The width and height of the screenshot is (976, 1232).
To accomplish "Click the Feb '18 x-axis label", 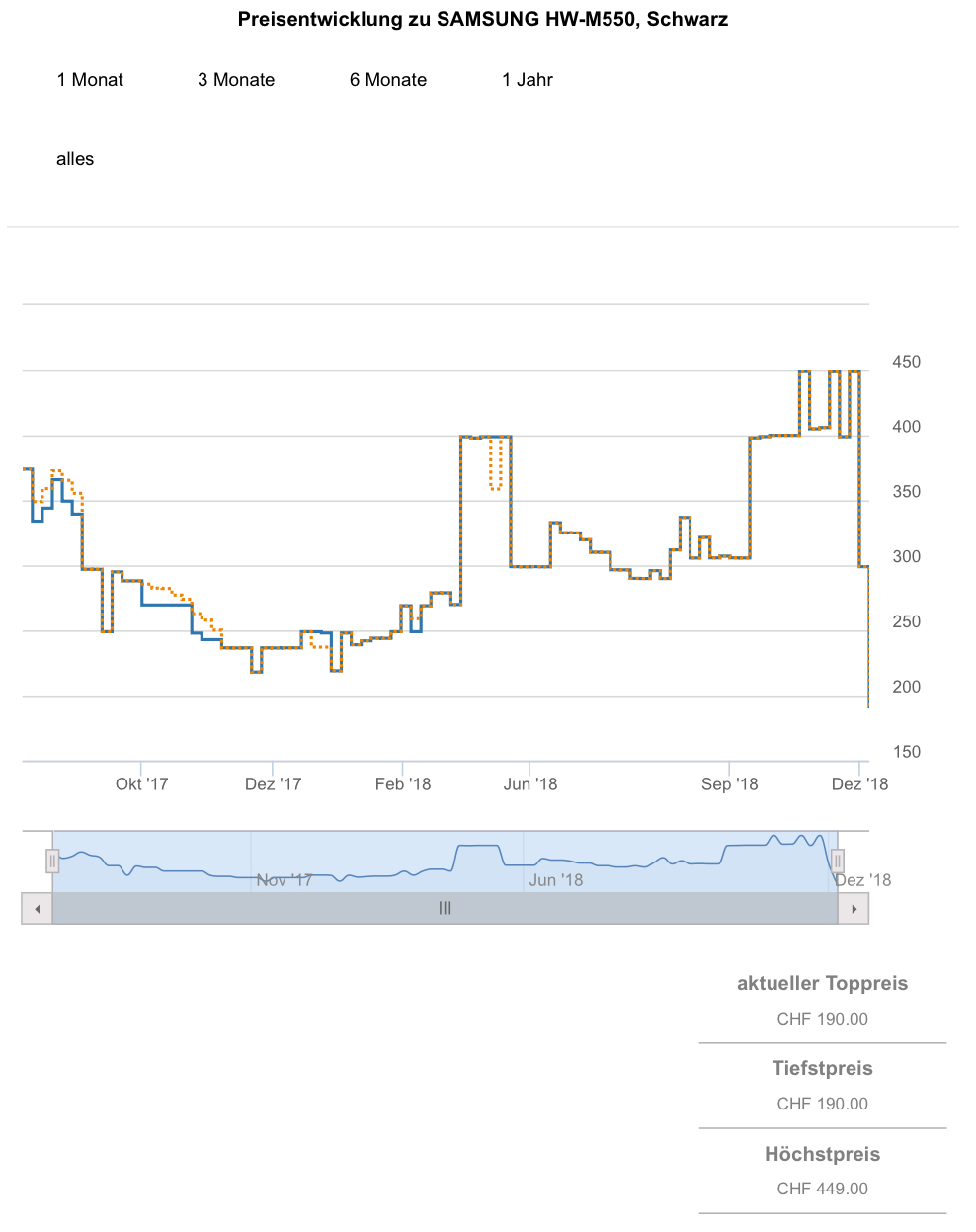I will pos(403,784).
